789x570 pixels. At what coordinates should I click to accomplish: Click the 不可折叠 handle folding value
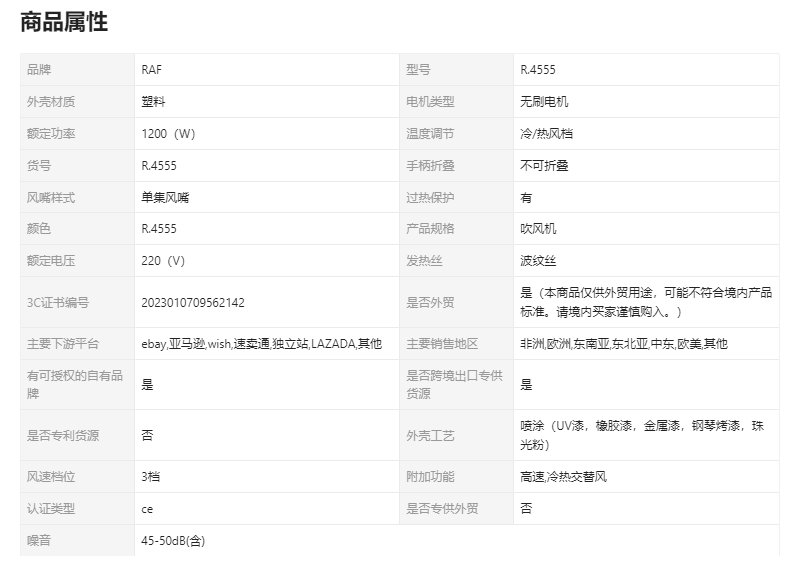pyautogui.click(x=544, y=166)
